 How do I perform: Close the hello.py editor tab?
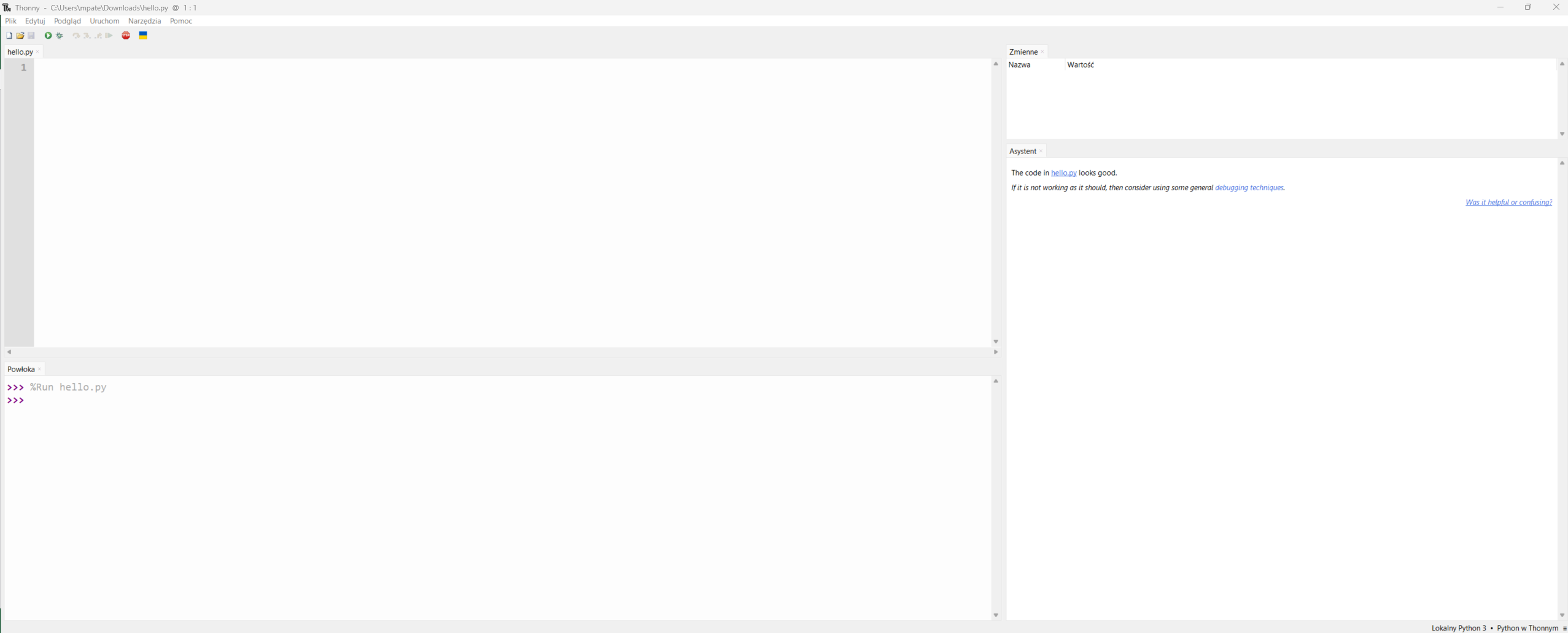pyautogui.click(x=37, y=52)
